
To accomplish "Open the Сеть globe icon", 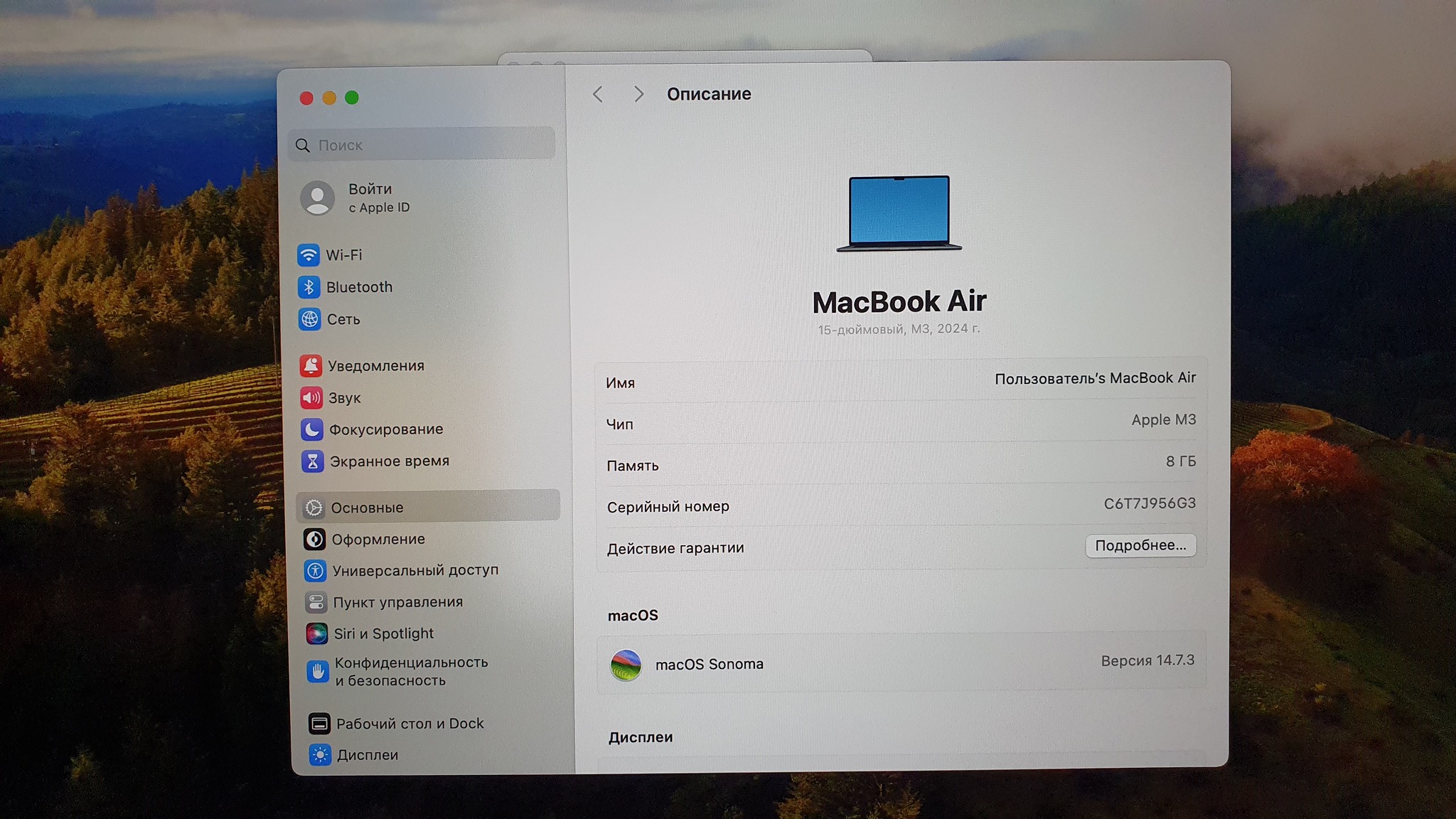I will pos(310,319).
